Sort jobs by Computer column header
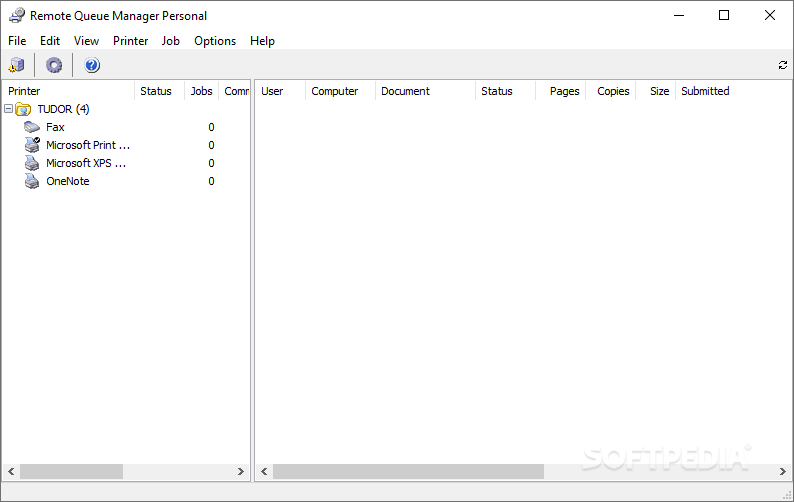794x502 pixels. pyautogui.click(x=340, y=91)
